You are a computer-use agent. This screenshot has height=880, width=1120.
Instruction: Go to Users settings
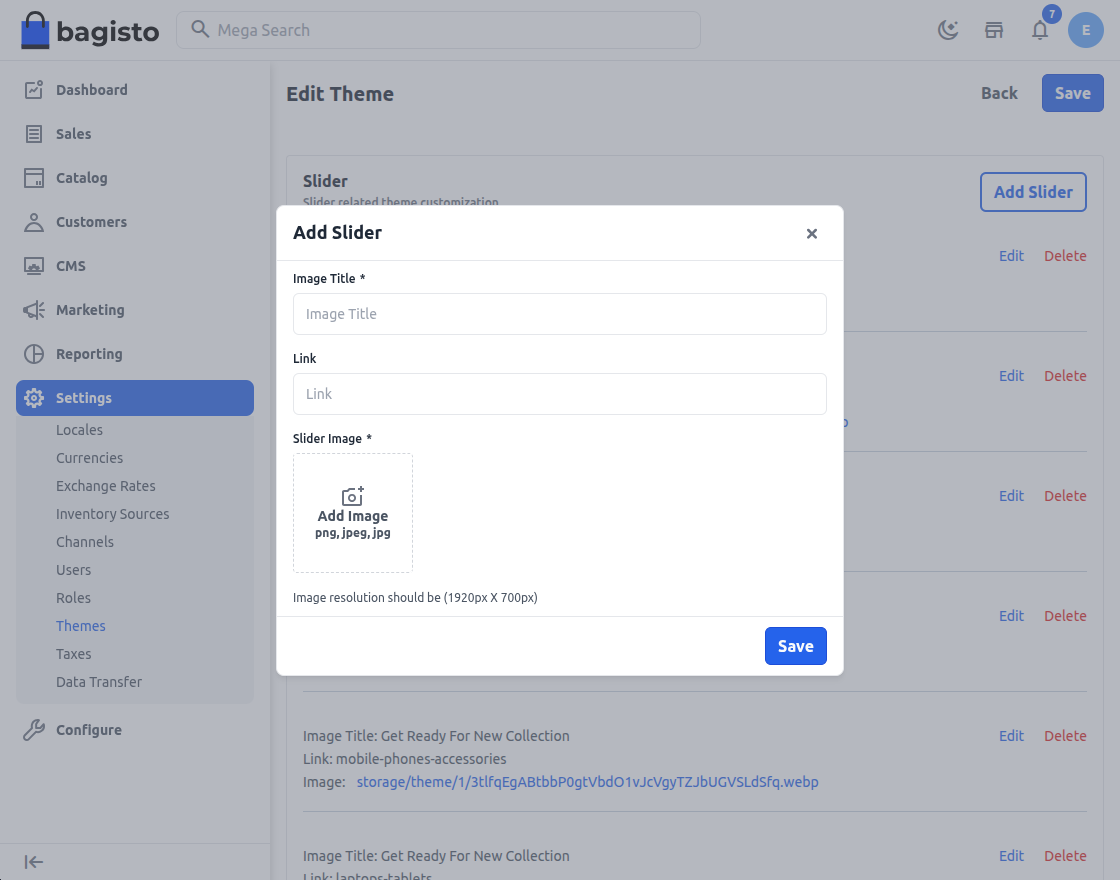tap(74, 570)
